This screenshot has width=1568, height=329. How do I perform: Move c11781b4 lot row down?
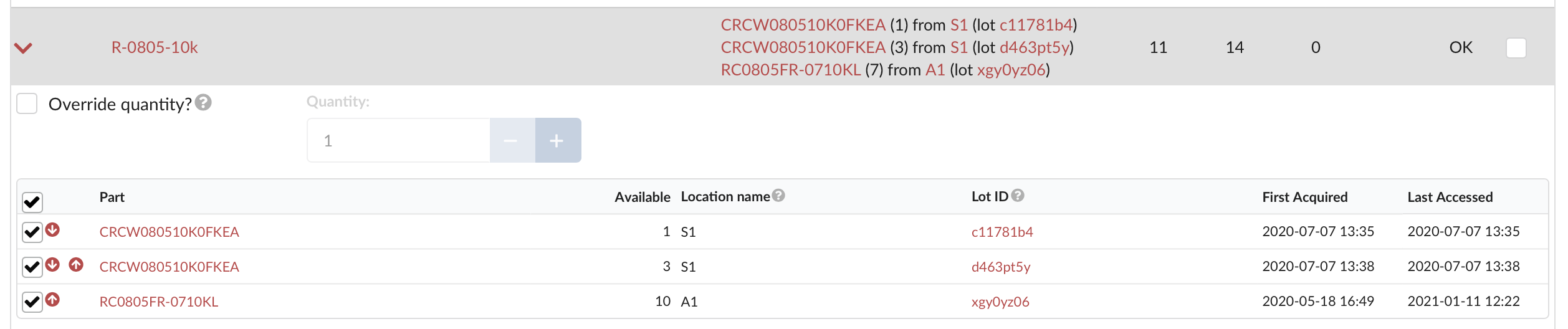[x=53, y=230]
